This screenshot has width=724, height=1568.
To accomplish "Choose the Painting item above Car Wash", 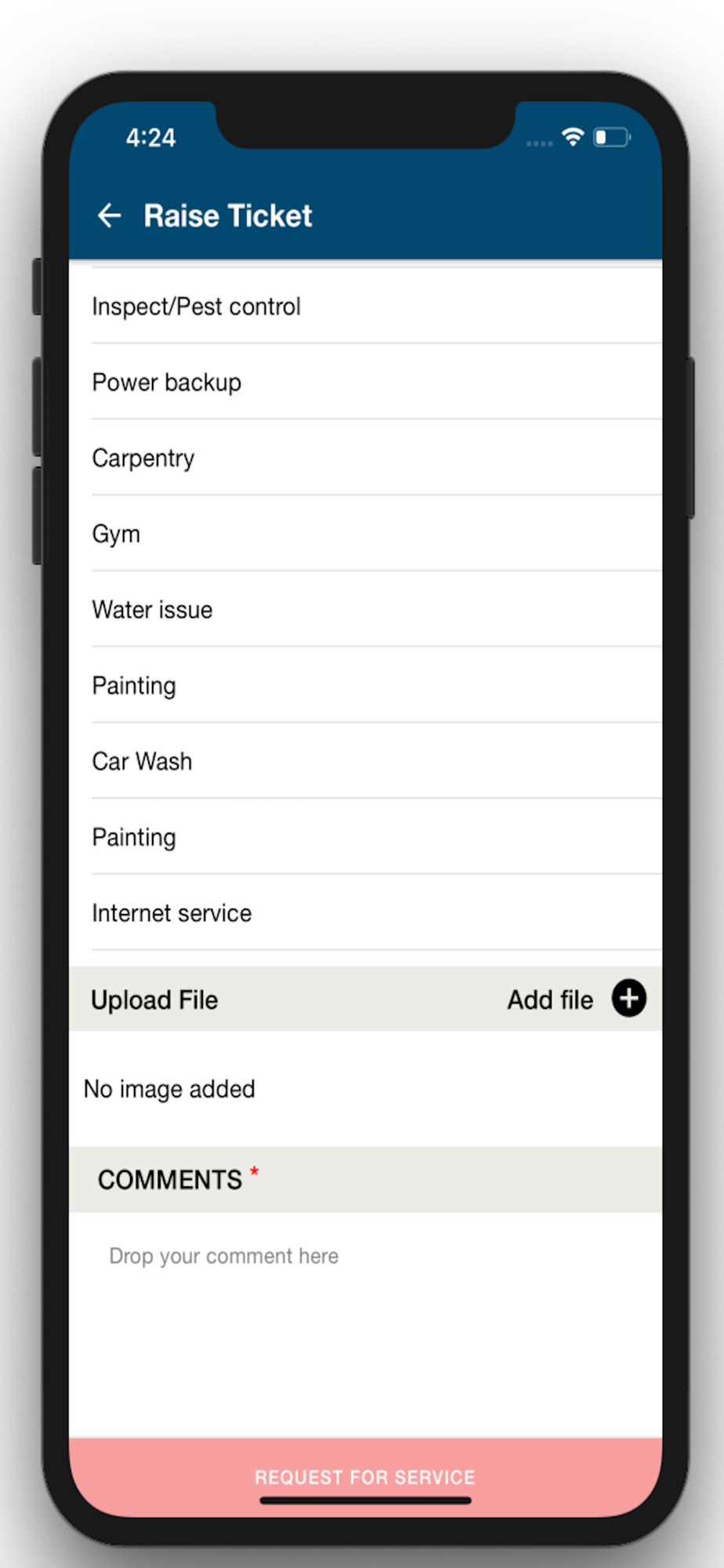I will 365,686.
